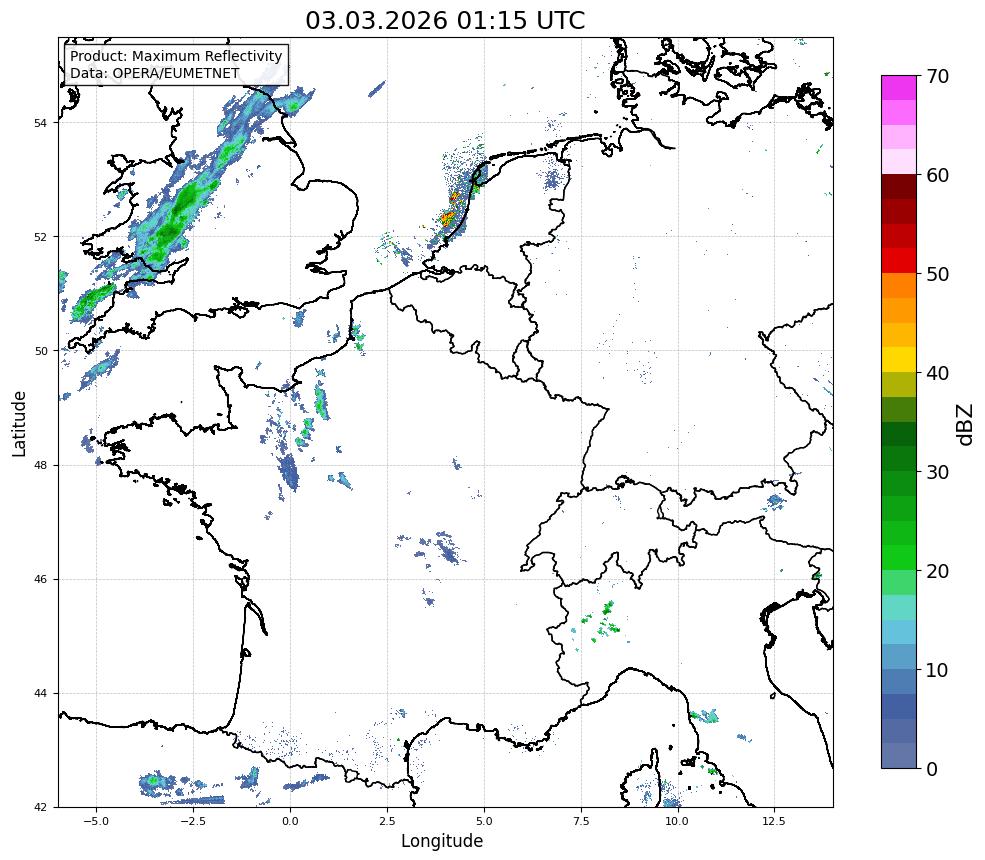The image size is (985, 860).
Task: Select the 'Product: Maximum Reflectivity' legend line
Action: point(176,56)
